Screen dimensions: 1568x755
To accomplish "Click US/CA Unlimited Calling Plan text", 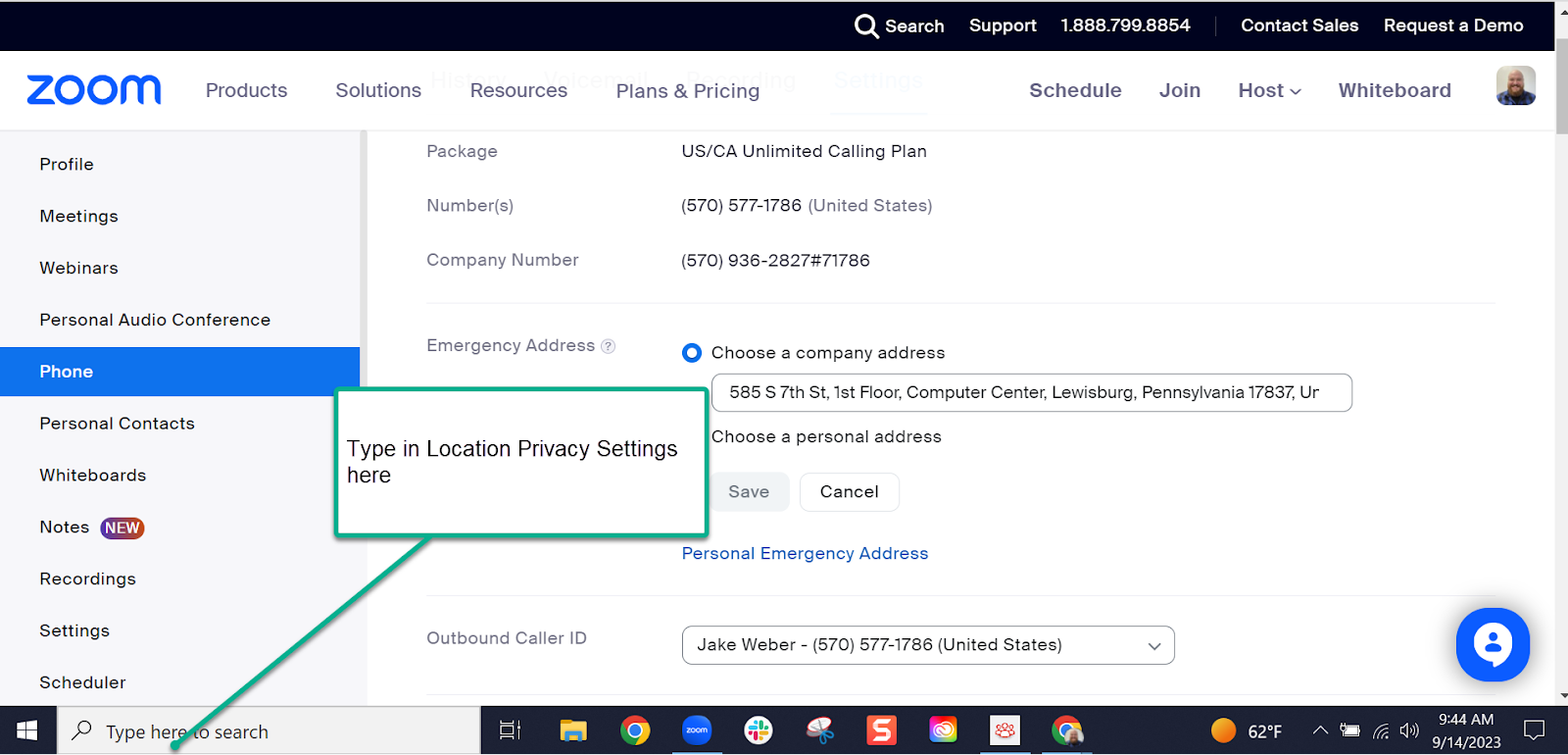I will pos(804,152).
